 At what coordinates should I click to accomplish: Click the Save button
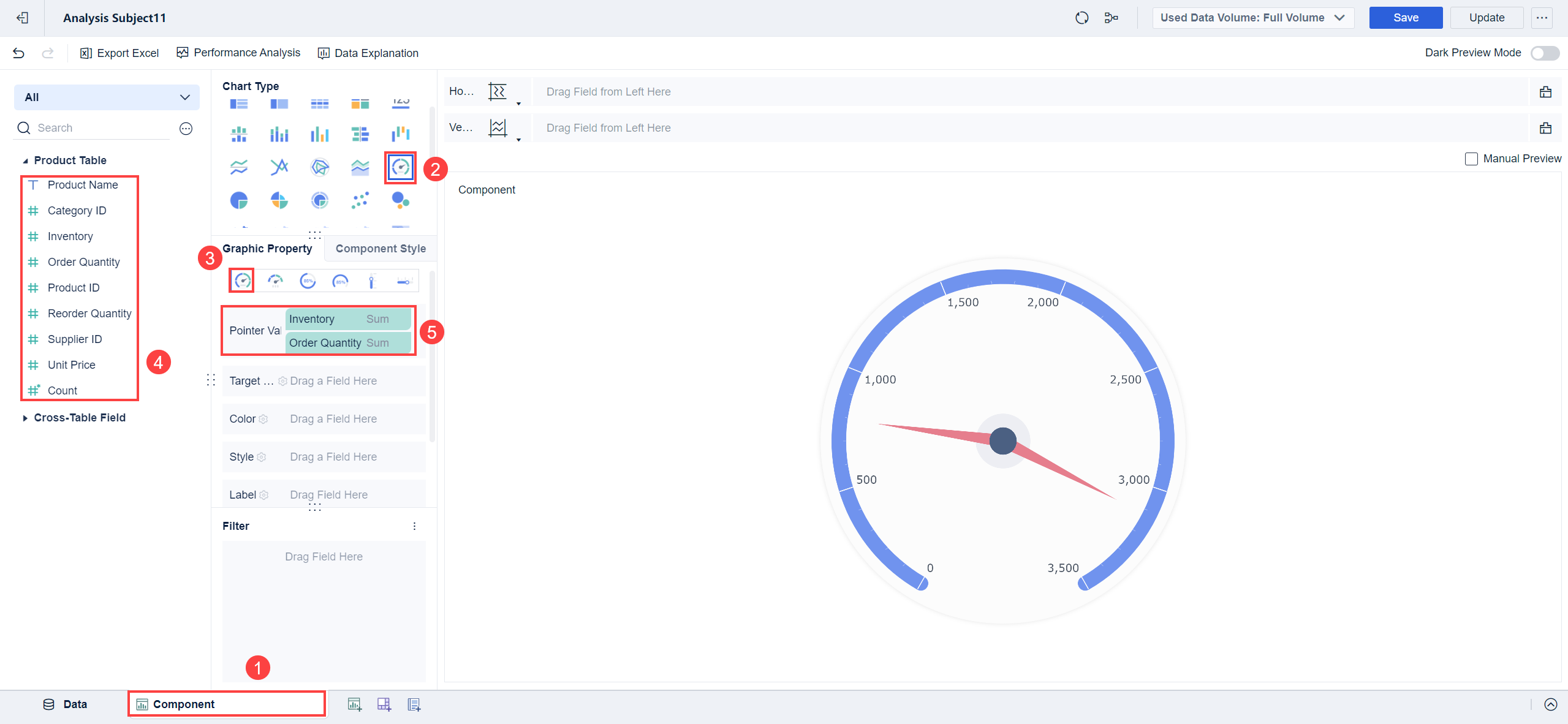coord(1406,18)
